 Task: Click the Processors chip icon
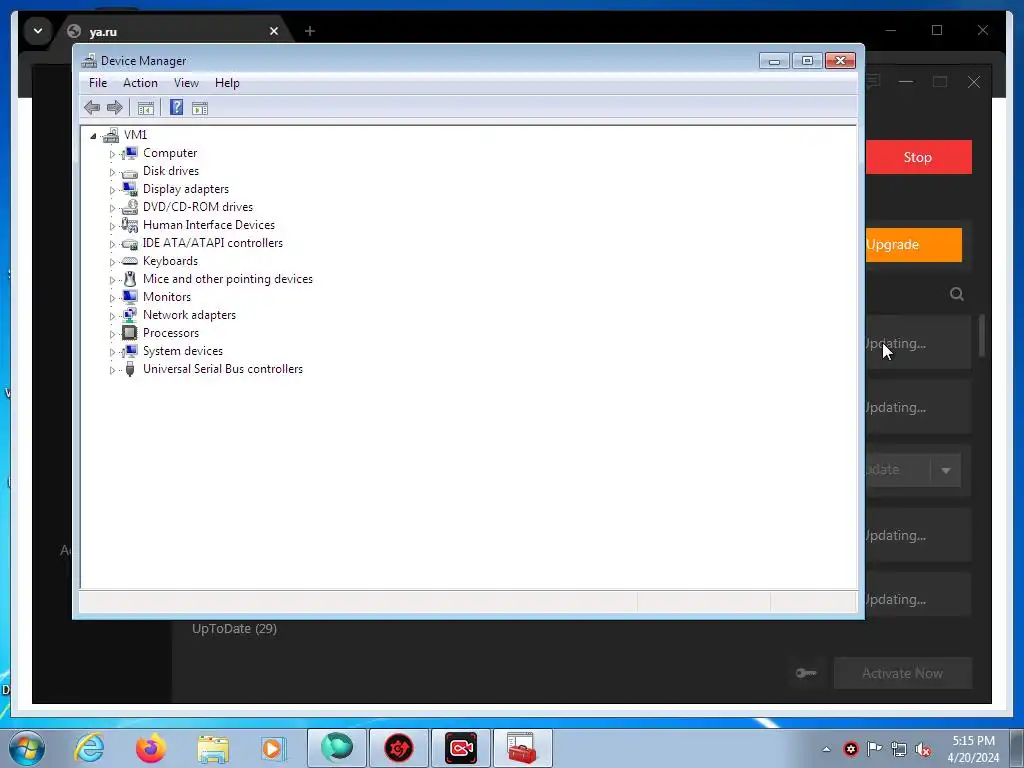click(130, 333)
